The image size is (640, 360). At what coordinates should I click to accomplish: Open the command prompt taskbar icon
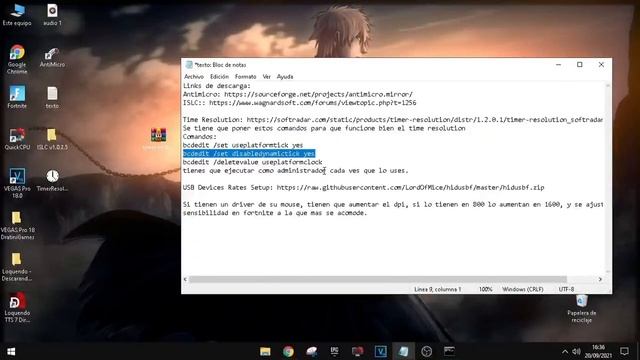point(449,351)
